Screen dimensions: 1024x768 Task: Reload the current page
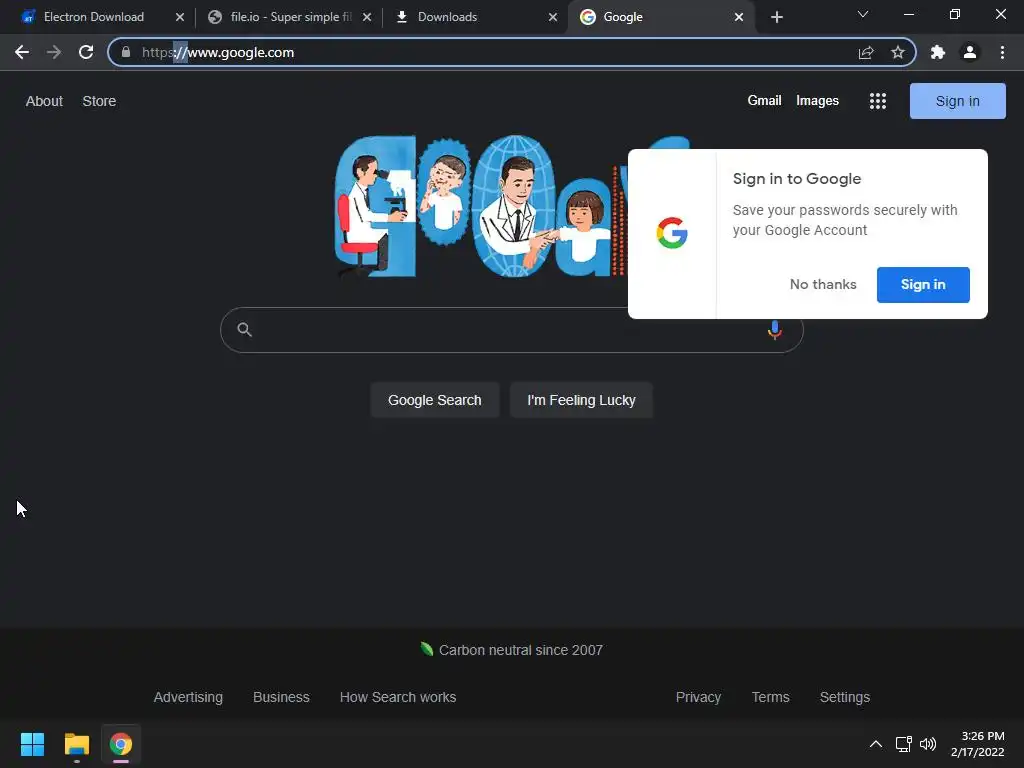86,52
